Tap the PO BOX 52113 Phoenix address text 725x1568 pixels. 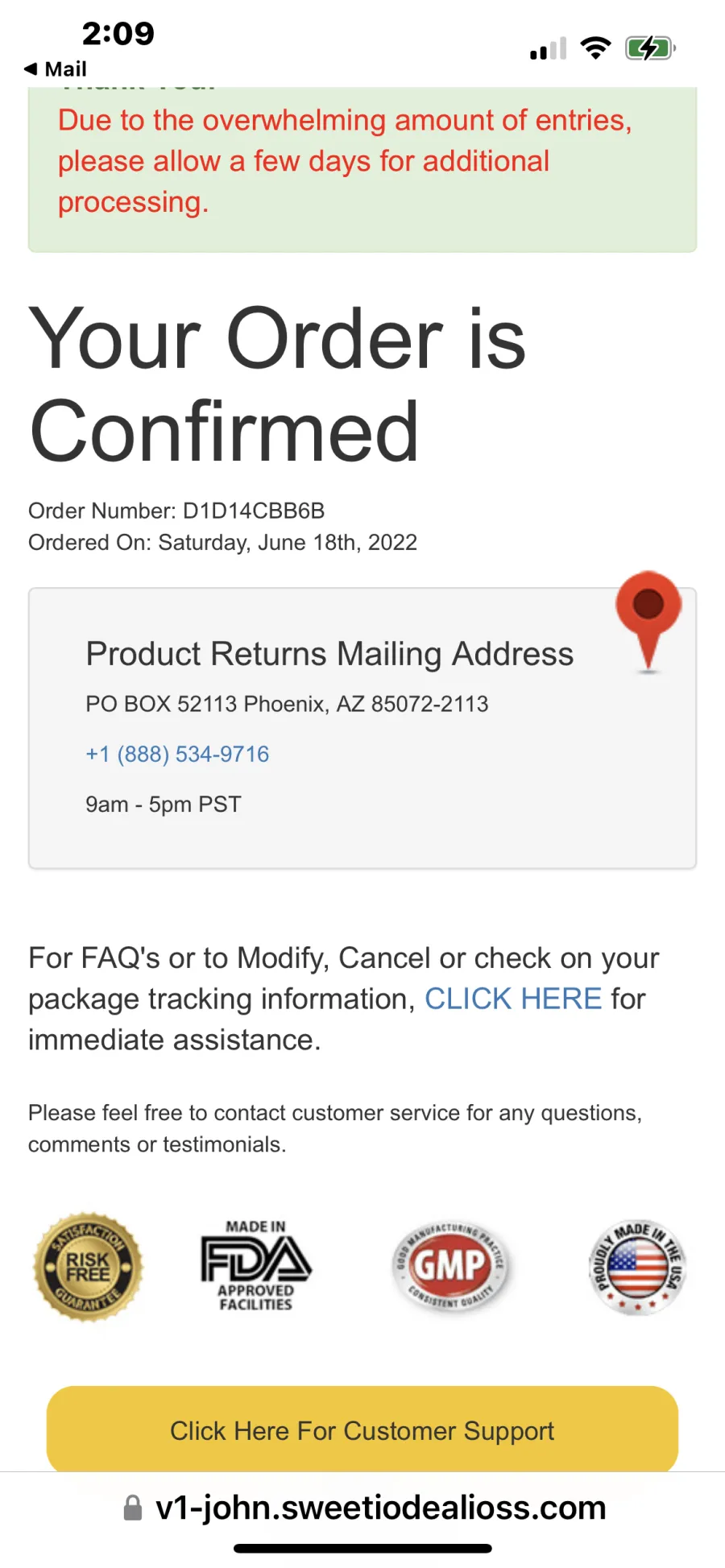pos(287,704)
